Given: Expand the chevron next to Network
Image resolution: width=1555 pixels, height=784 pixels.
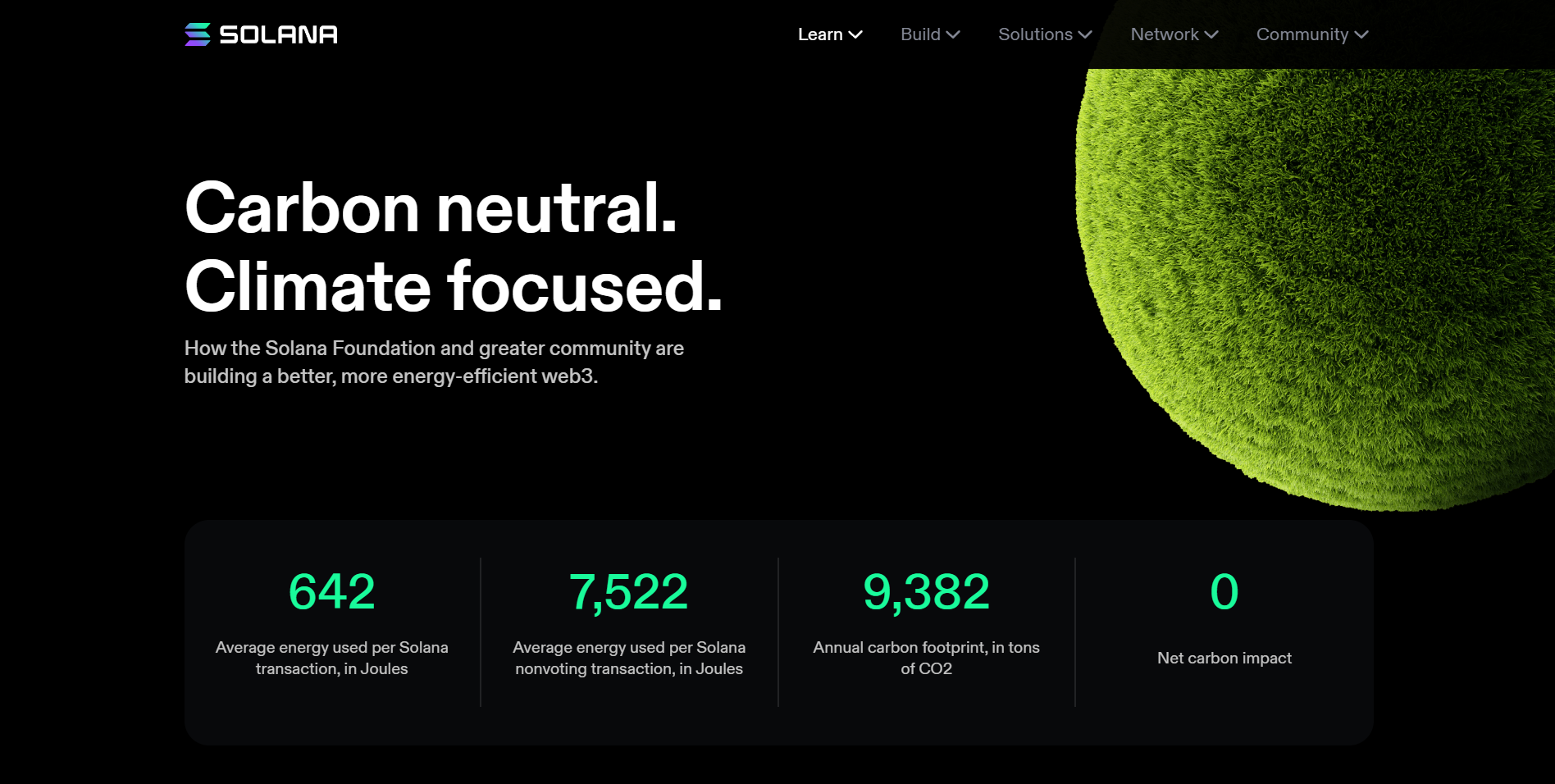Looking at the screenshot, I should click(x=1211, y=34).
